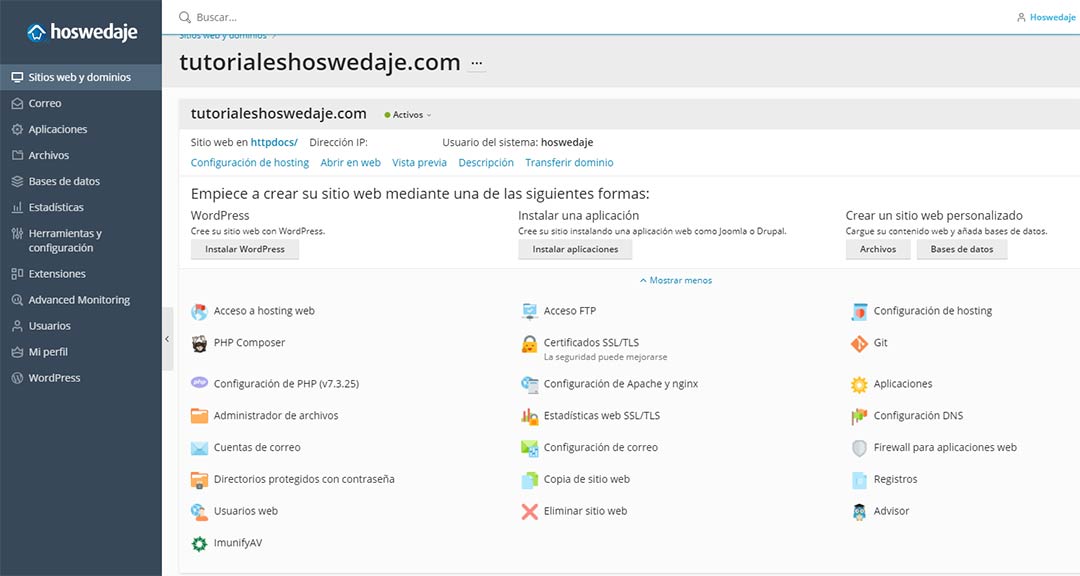Click Administrador de archivos folder icon

point(199,415)
